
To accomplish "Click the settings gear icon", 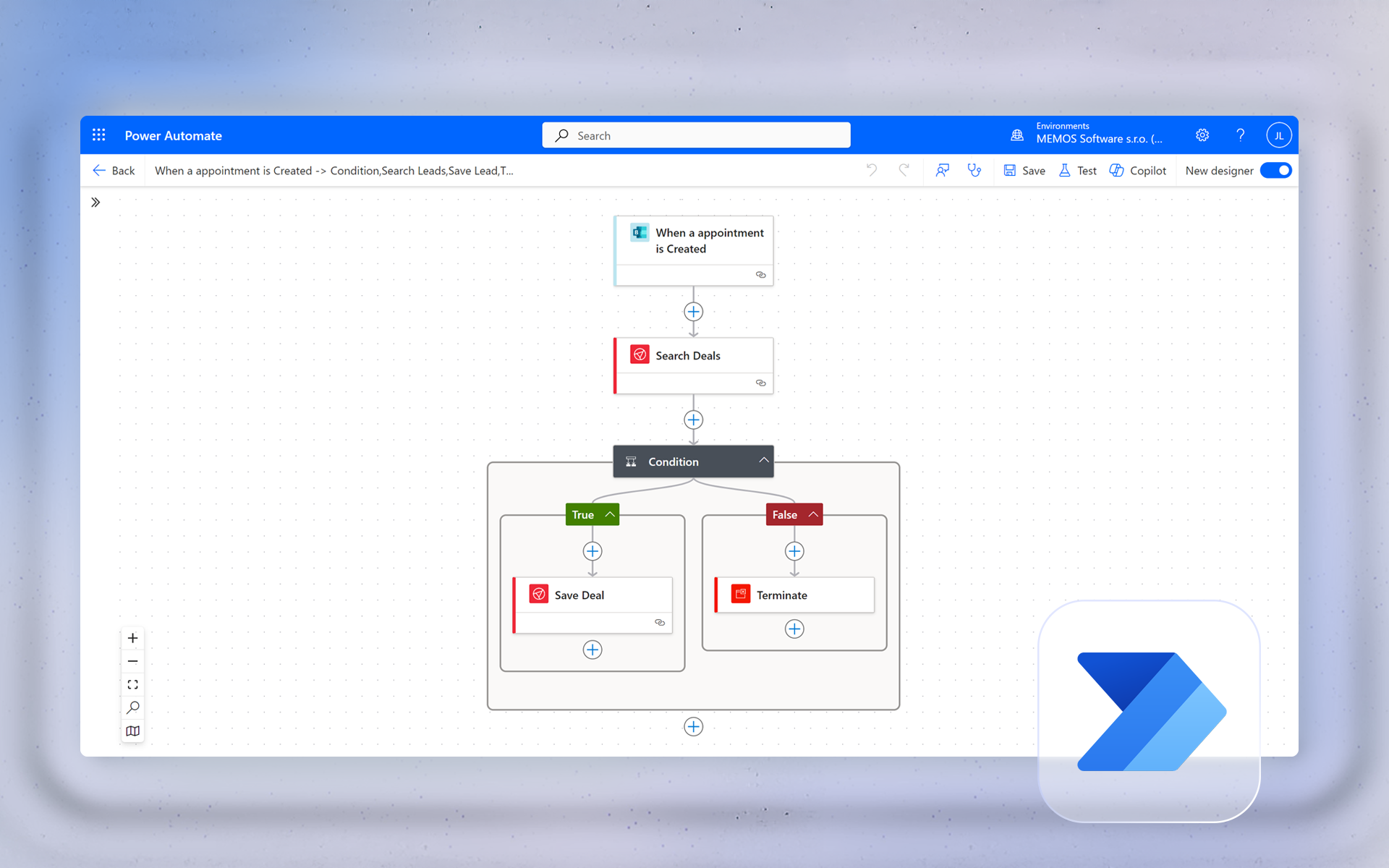I will (x=1202, y=135).
